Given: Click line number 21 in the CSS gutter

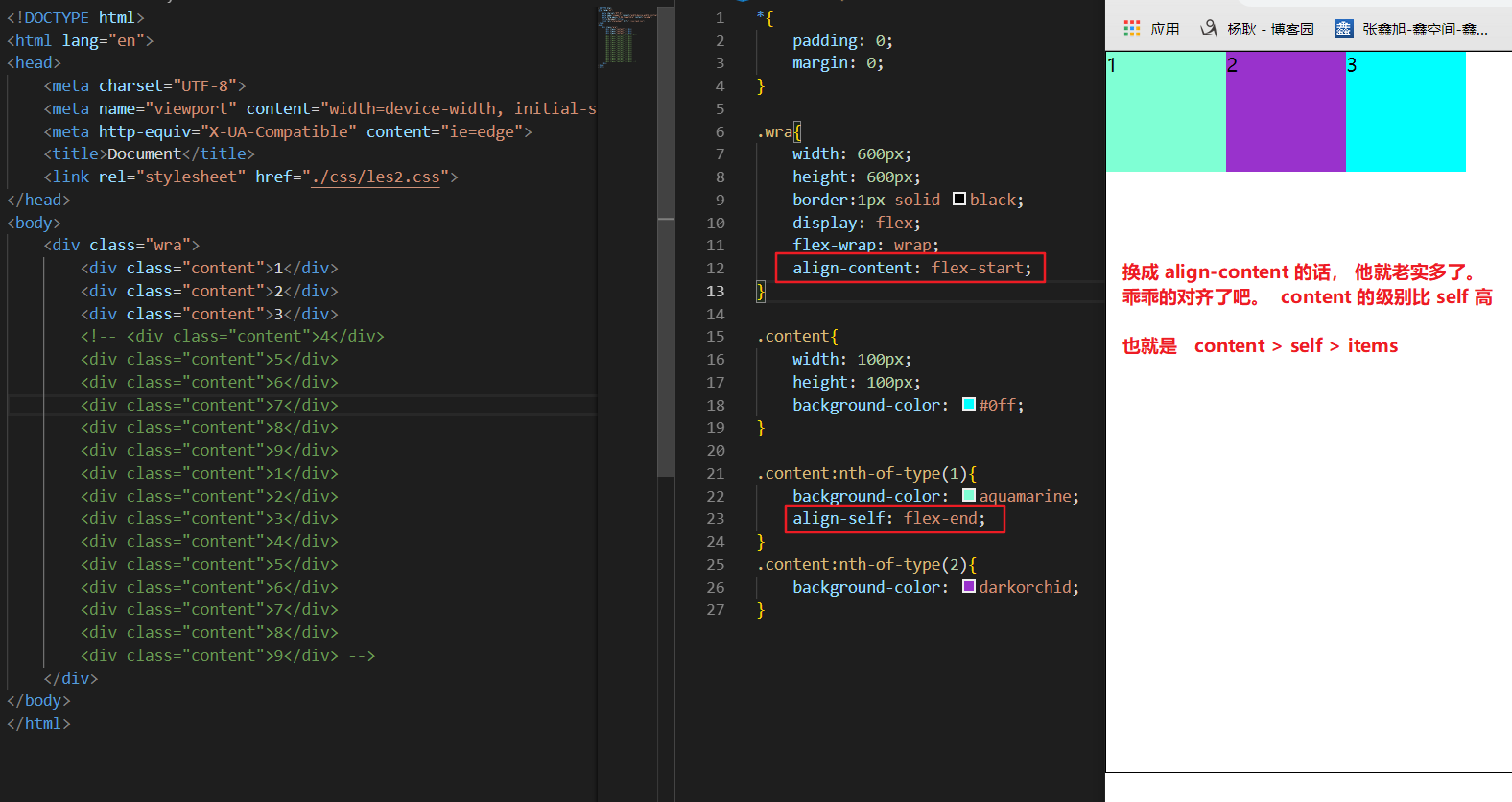Looking at the screenshot, I should (x=716, y=473).
